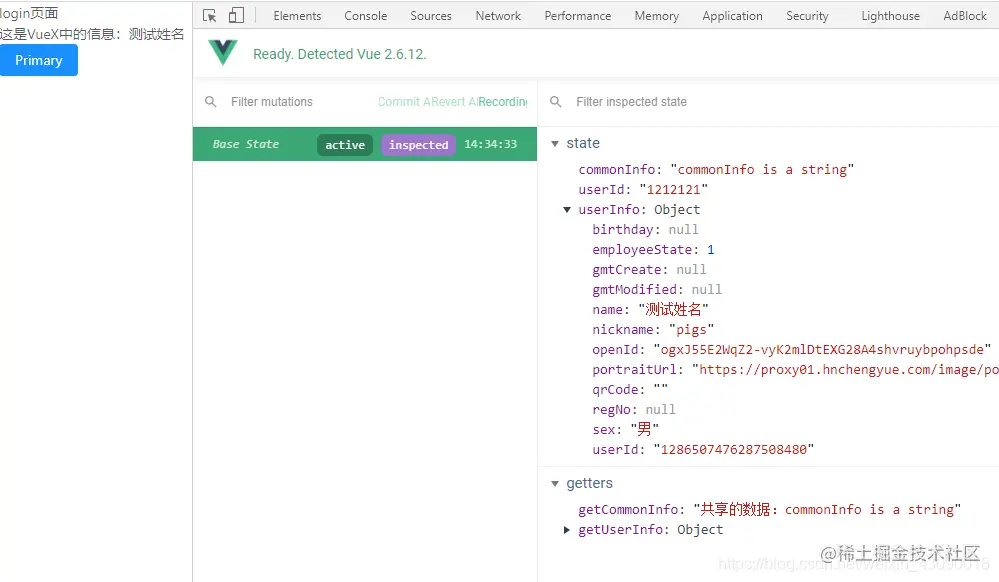The height and width of the screenshot is (582, 999).
Task: Activate the inspect element picker icon
Action: point(210,16)
